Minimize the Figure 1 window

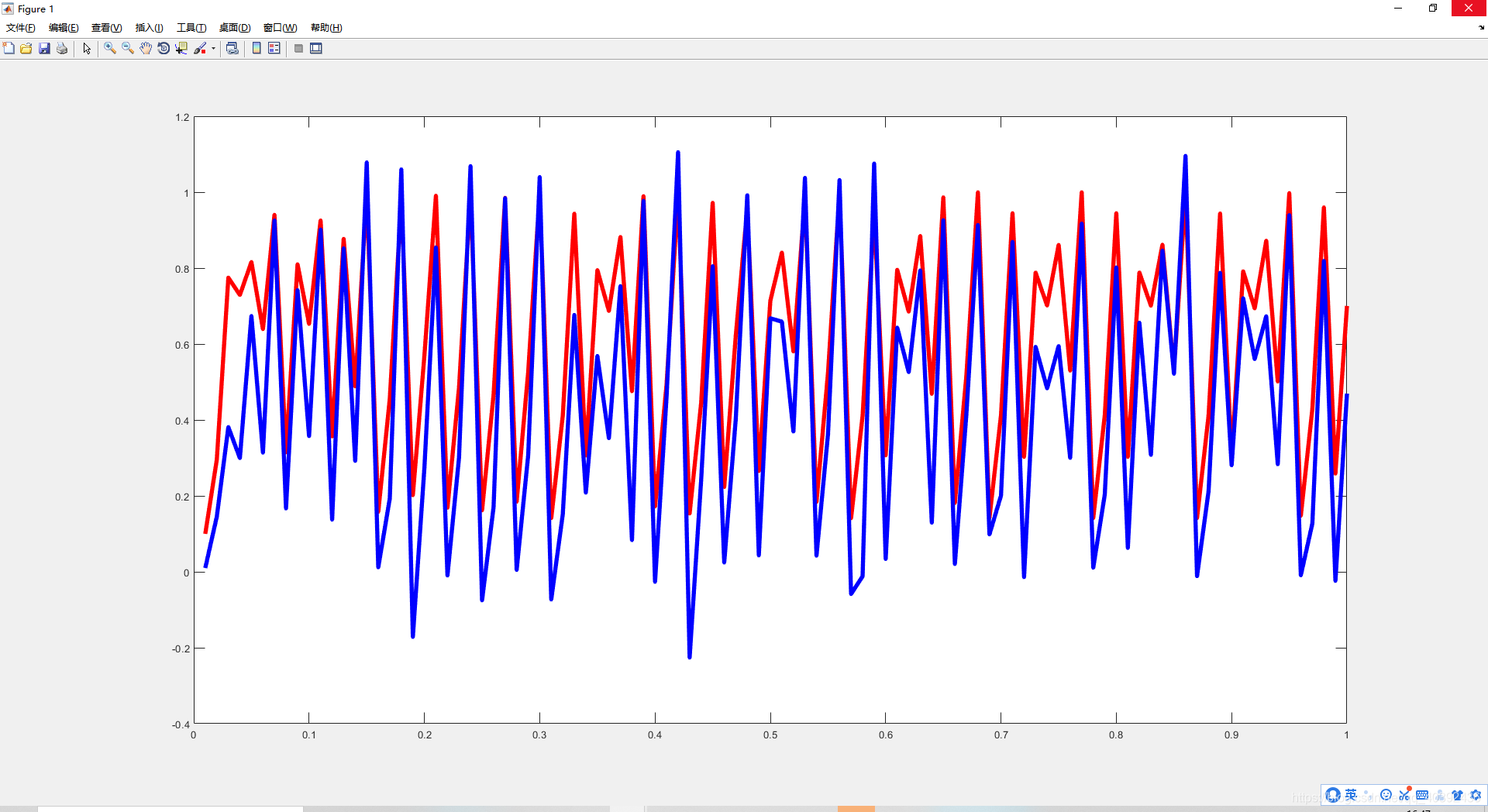tap(1398, 9)
